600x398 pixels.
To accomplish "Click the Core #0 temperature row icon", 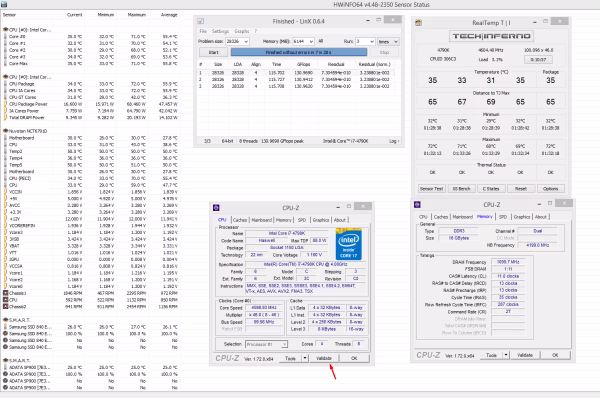I will tap(5, 36).
